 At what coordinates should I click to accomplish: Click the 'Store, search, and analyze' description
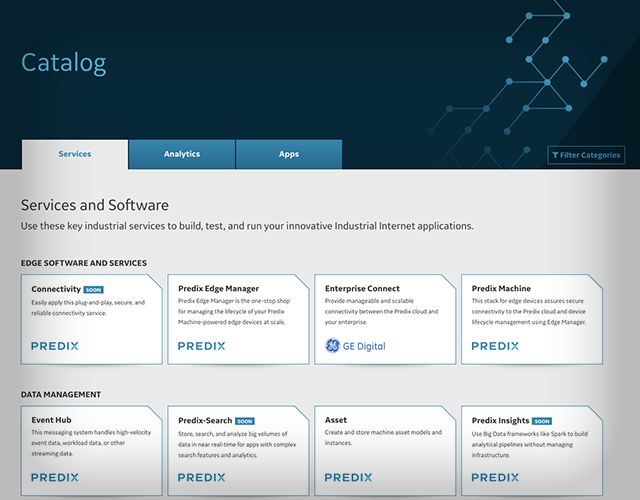237,444
